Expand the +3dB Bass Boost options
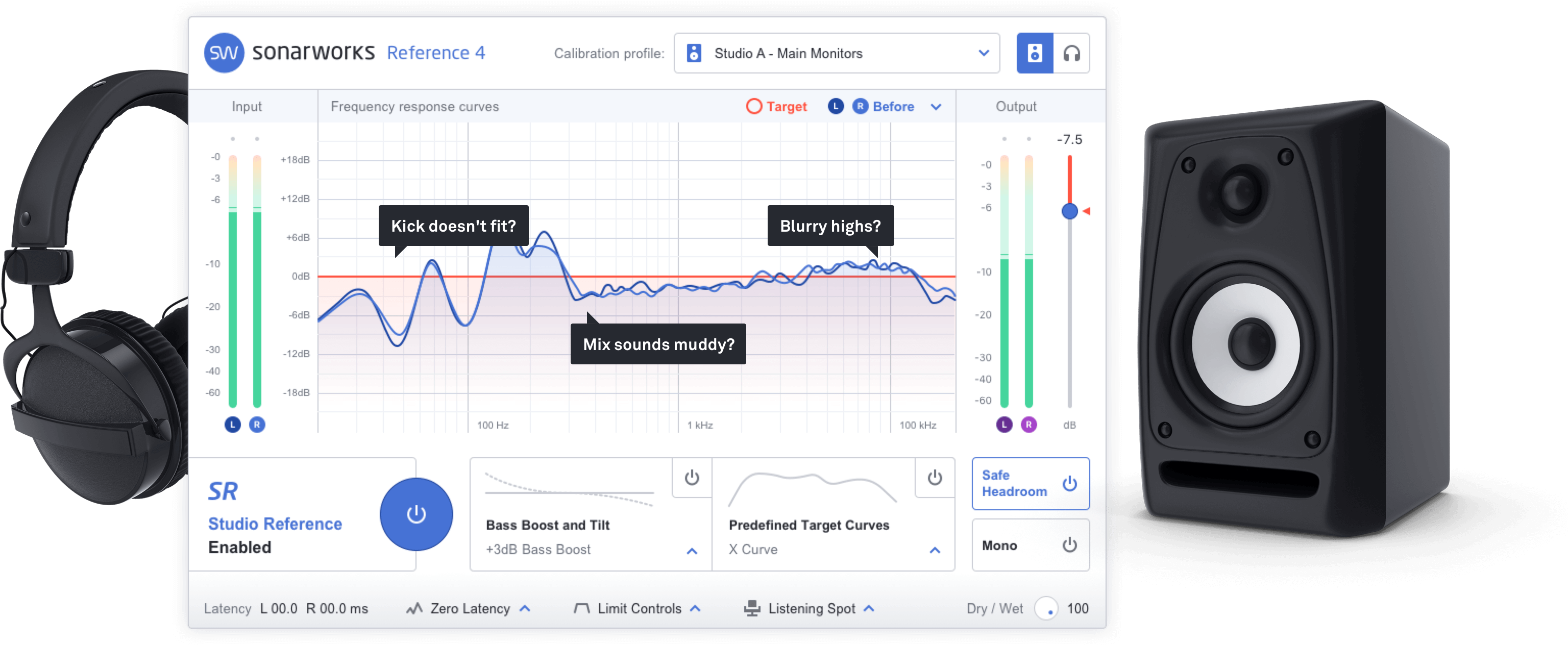The height and width of the screenshot is (645, 1568). point(692,551)
